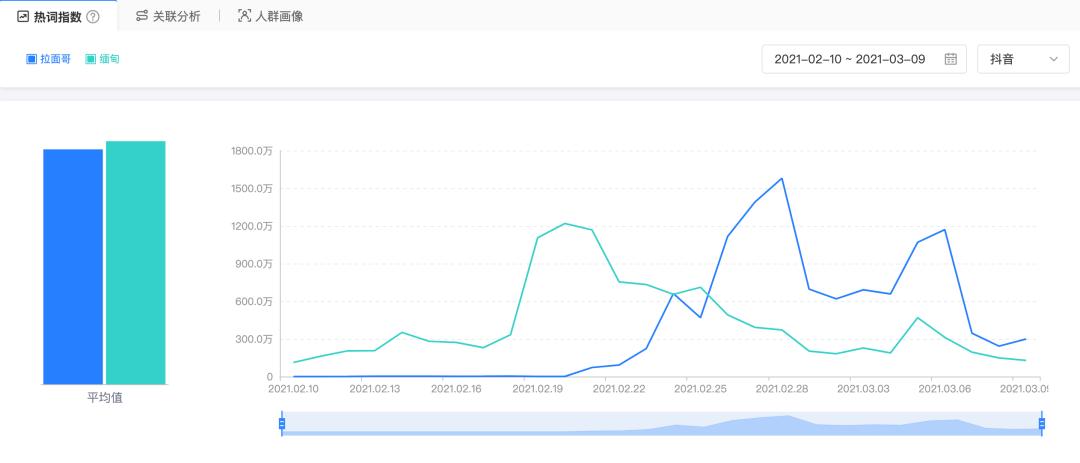Viewport: 1080px width, 463px height.
Task: Open the calendar icon in date field
Action: (x=950, y=60)
